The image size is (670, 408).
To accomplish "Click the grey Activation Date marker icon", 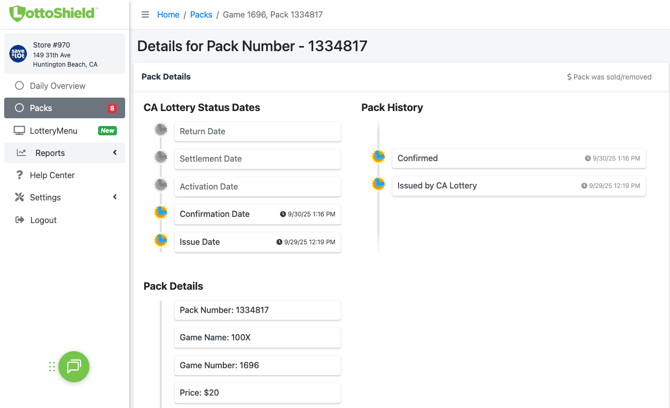I will 161,185.
